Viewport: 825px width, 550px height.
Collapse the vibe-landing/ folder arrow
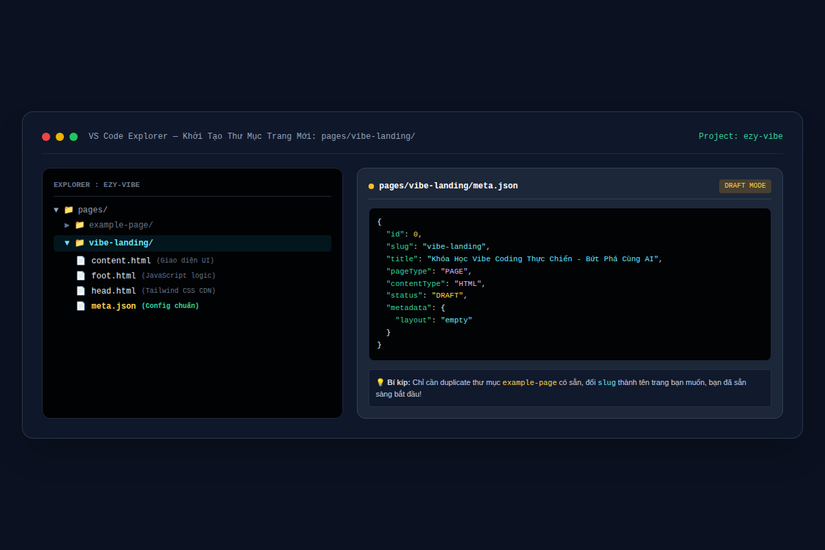(x=67, y=243)
